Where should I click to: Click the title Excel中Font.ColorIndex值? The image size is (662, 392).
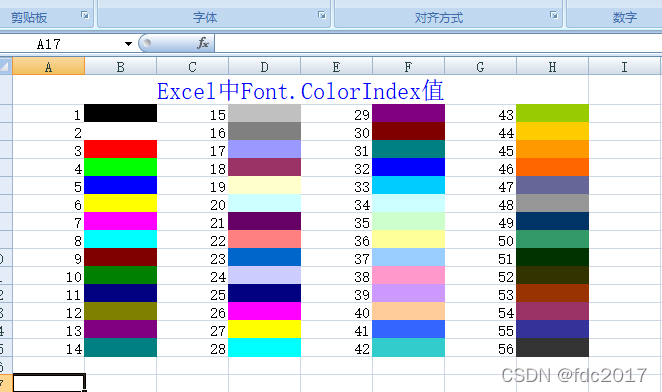point(300,90)
